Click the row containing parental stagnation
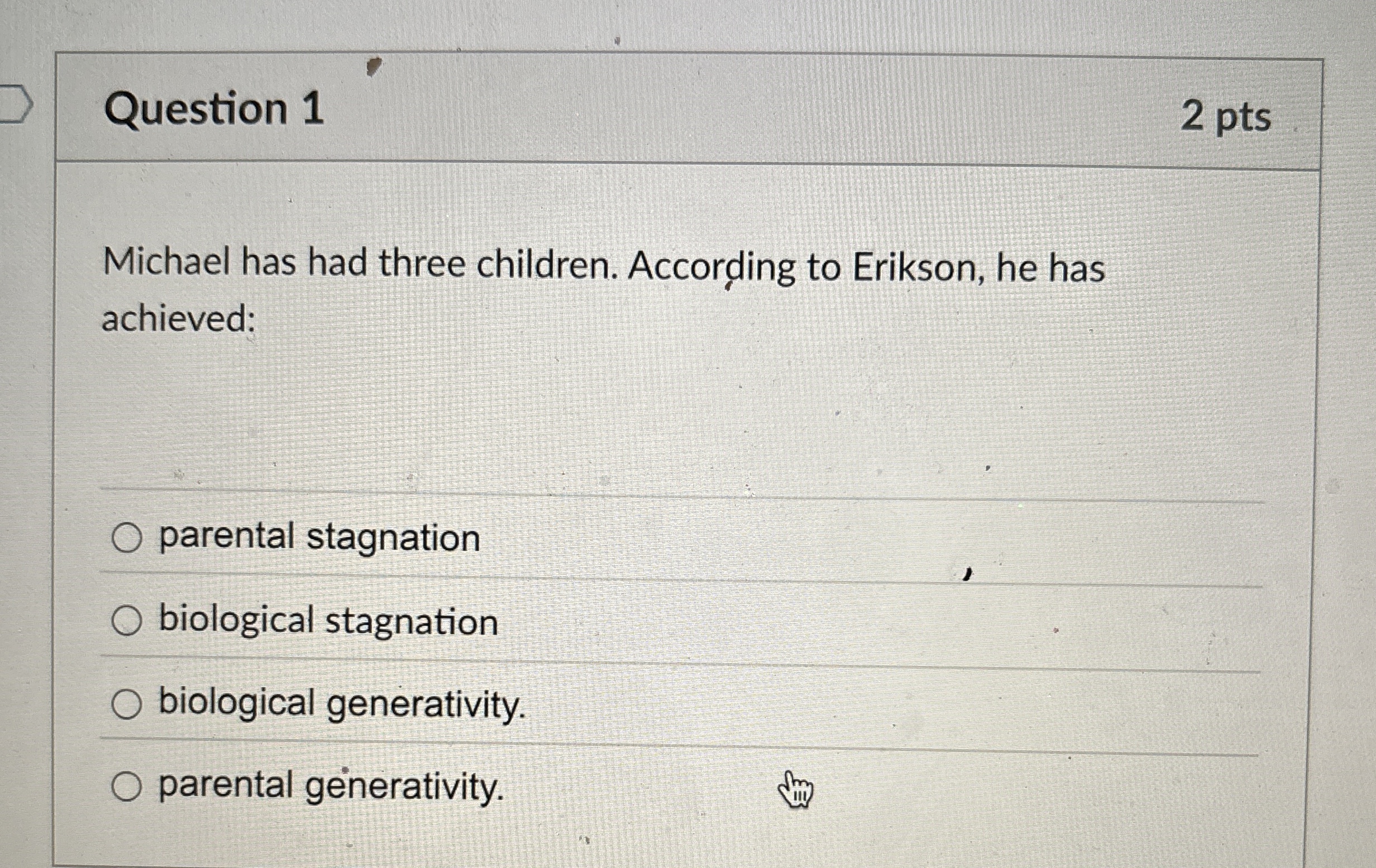The height and width of the screenshot is (868, 1376). click(686, 536)
